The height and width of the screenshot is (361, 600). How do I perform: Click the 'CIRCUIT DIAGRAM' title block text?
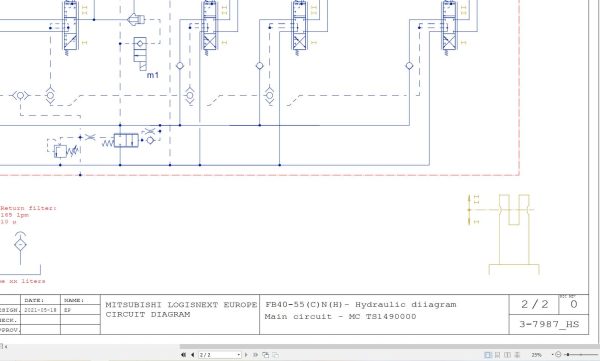click(x=148, y=315)
